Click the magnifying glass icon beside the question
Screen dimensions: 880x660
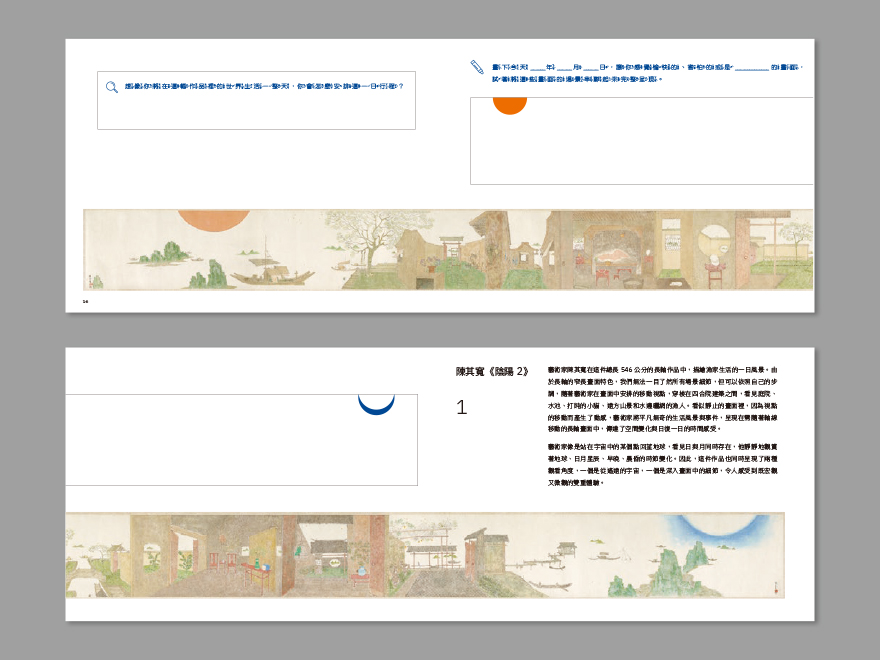(x=112, y=87)
